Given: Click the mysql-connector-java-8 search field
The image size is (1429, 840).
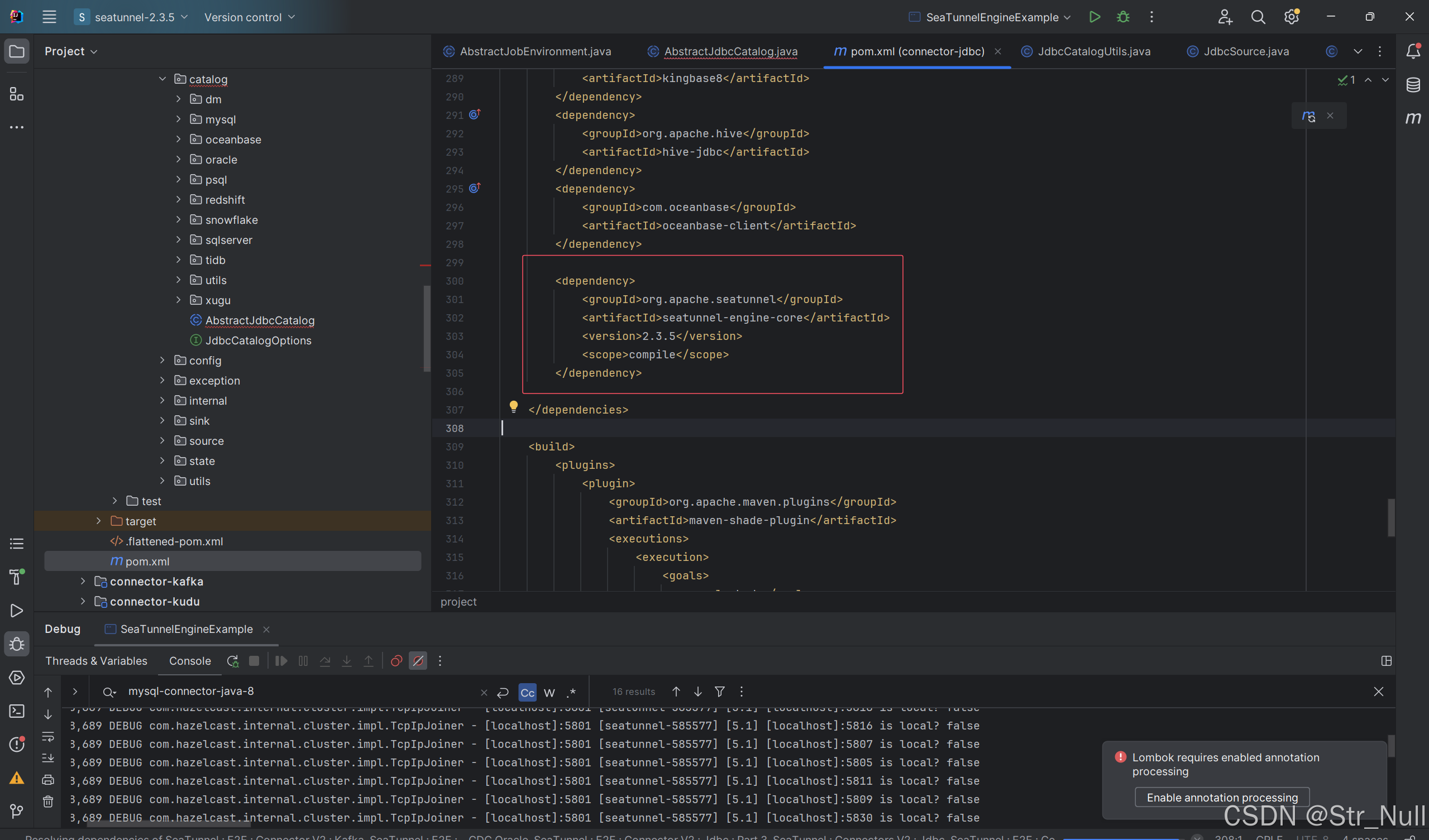Looking at the screenshot, I should point(300,692).
